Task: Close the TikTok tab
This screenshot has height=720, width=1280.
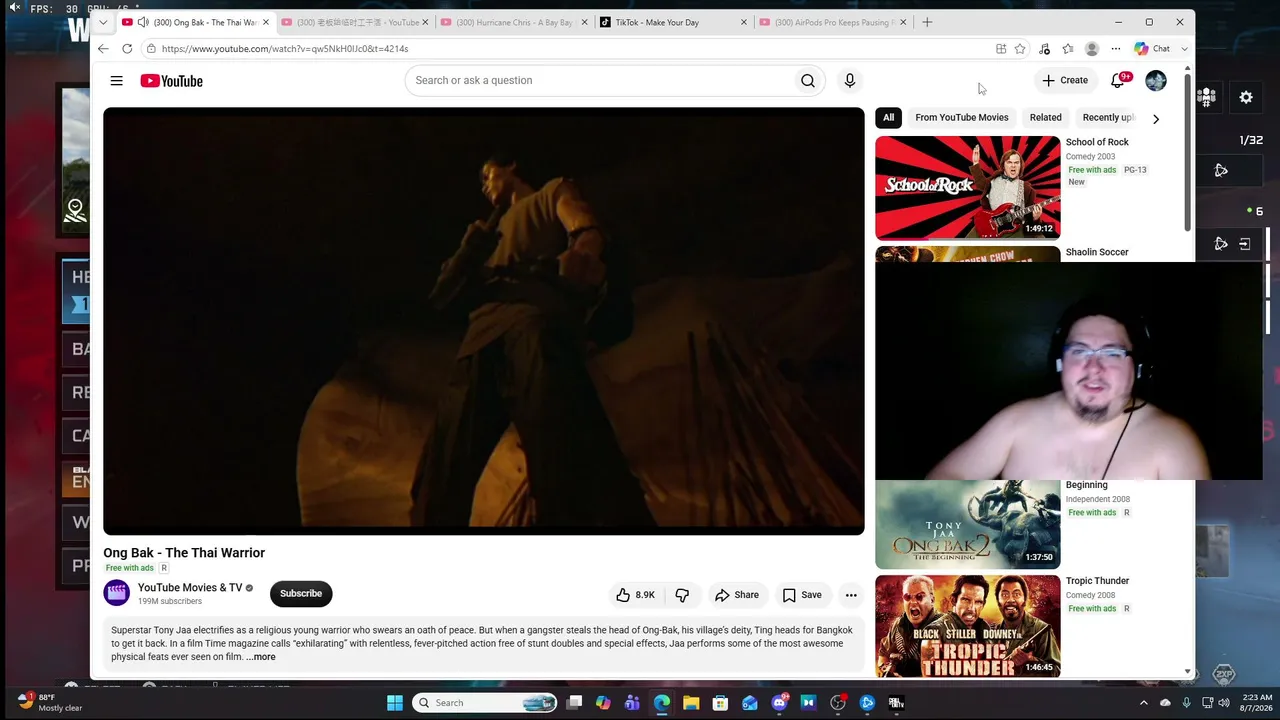Action: coord(743,22)
